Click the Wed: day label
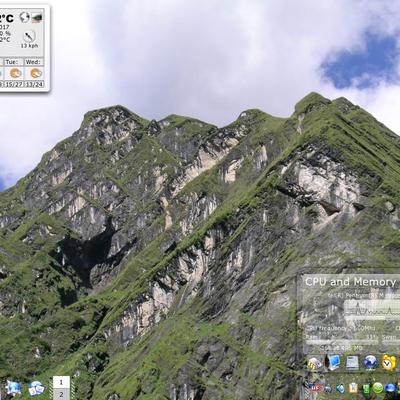Screen dimensions: 400x400 pos(34,62)
